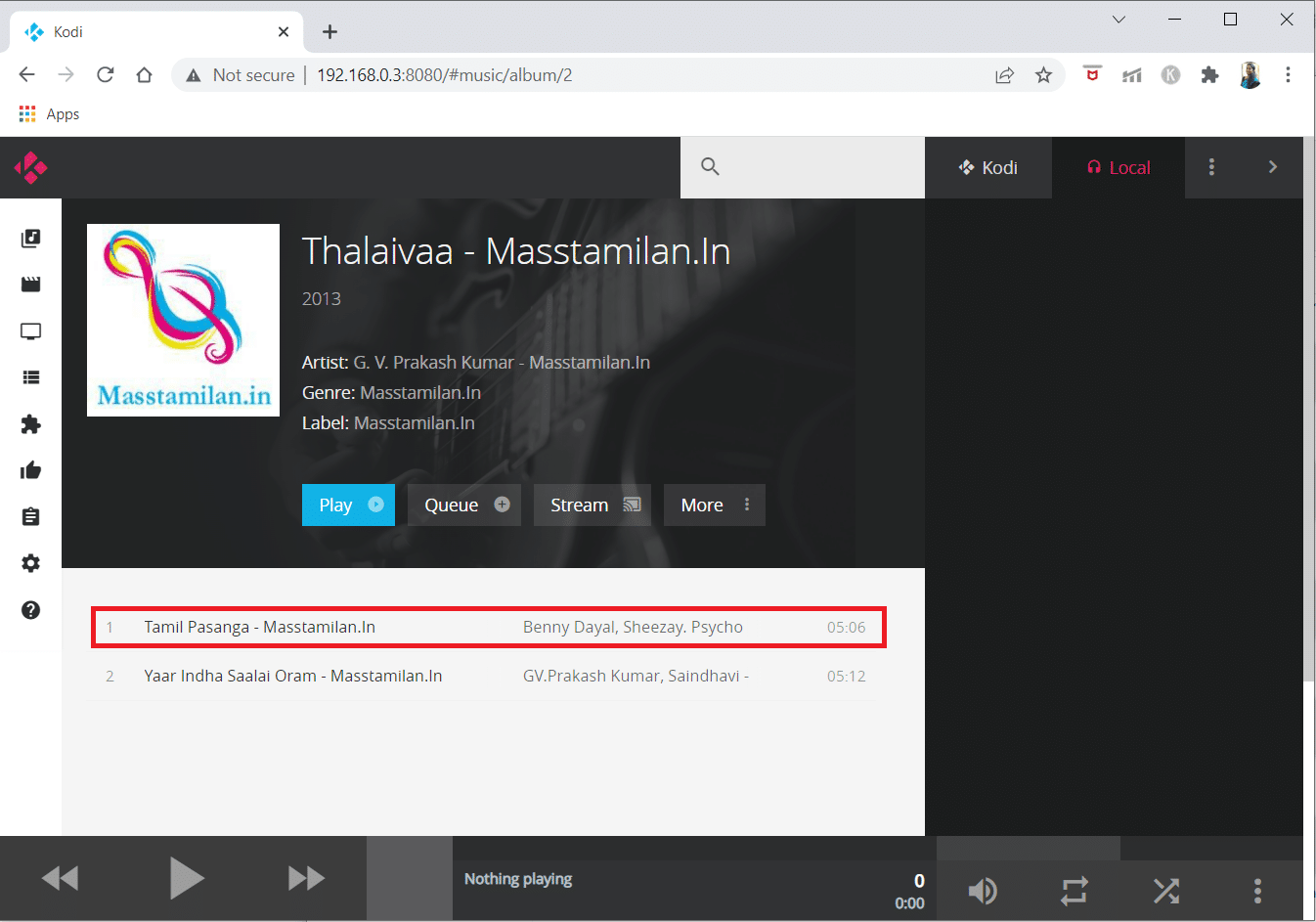Click the Chrome profile avatar
Screen dimensions: 1316x922
1250,74
